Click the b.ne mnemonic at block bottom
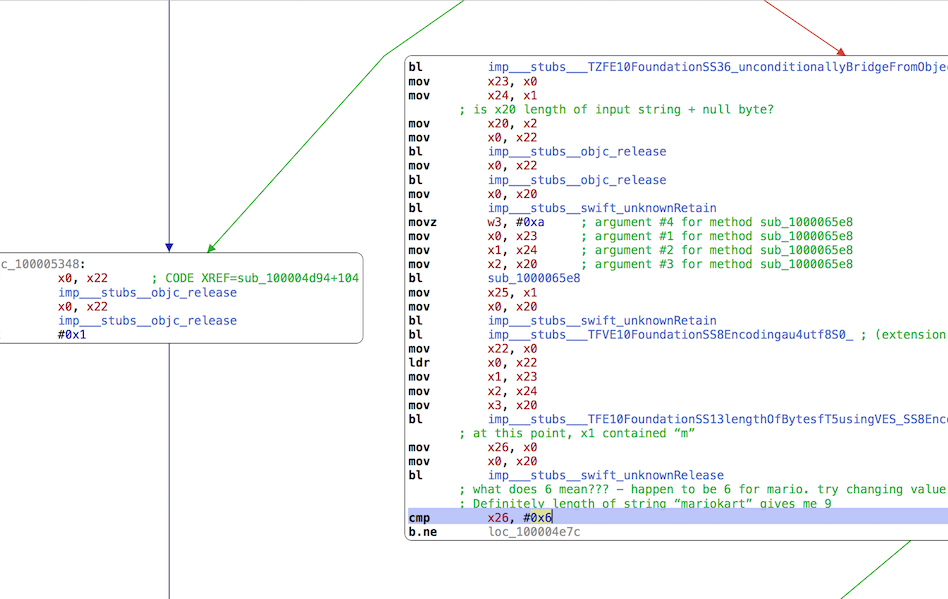Screen dimensions: 948x599 tap(424, 532)
